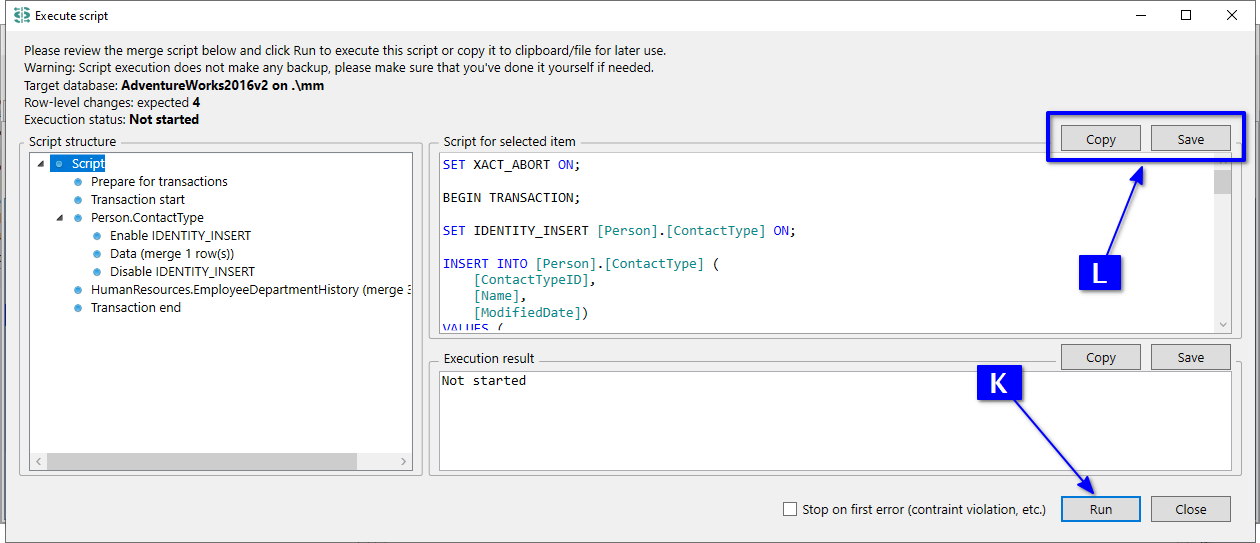Click the script viewer vertical scrollbar thumb

click(x=1222, y=182)
